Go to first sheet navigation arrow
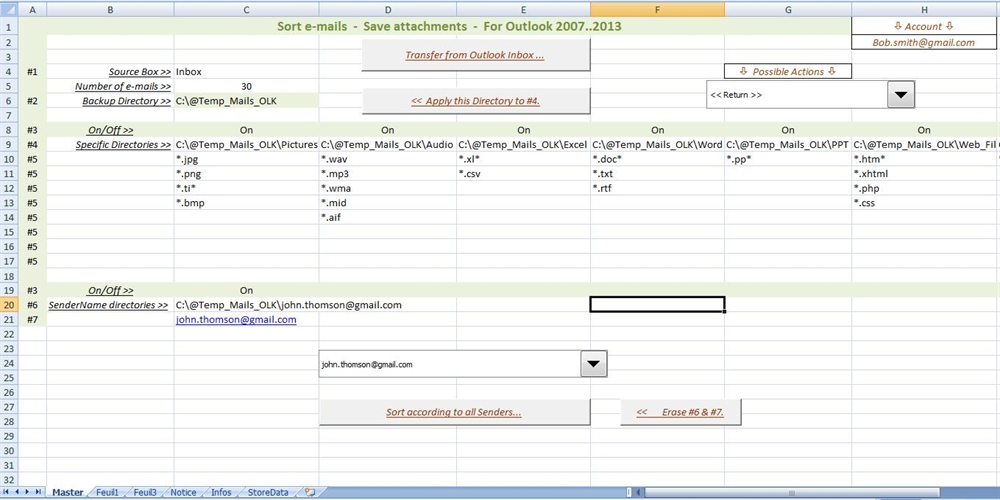 (7, 492)
